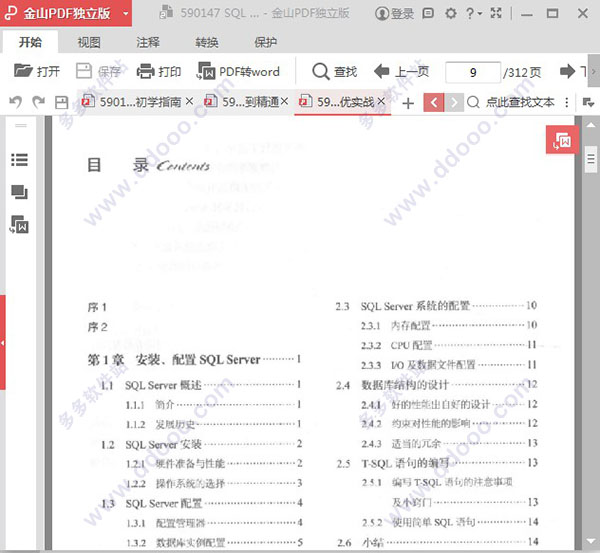Click the 查找 search button

pos(334,71)
